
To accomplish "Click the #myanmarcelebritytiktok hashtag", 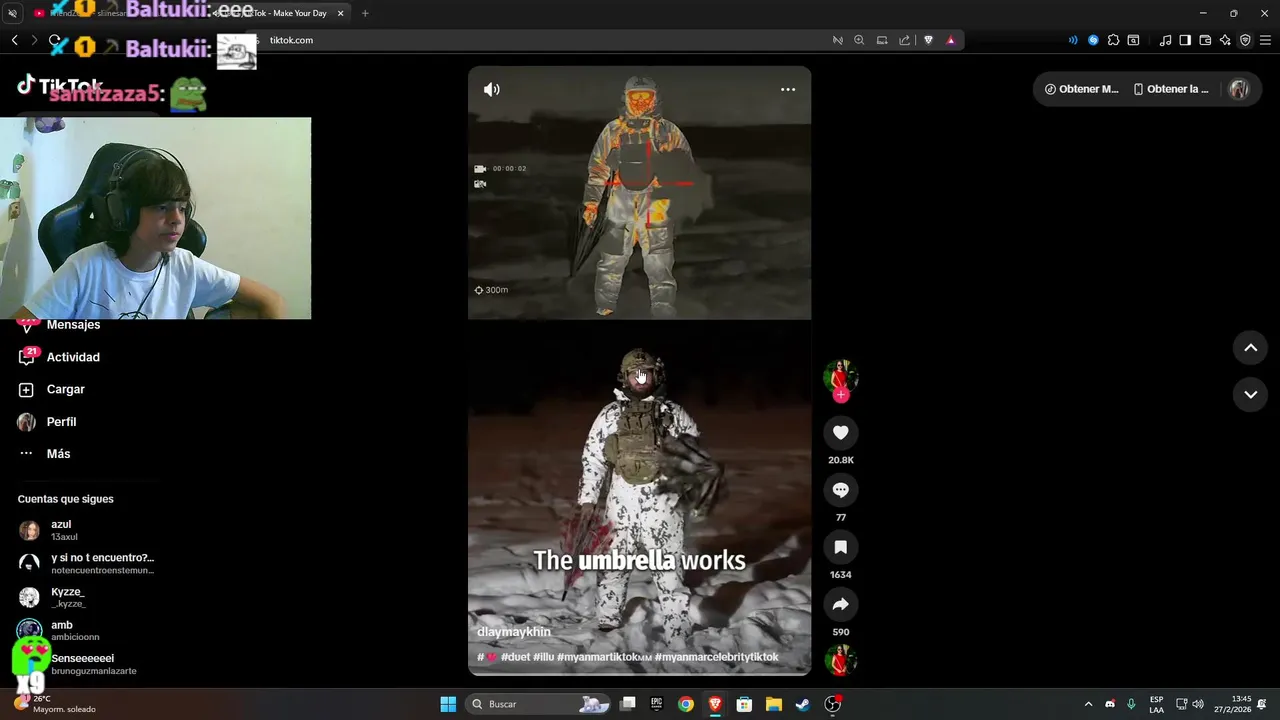I will [x=716, y=657].
